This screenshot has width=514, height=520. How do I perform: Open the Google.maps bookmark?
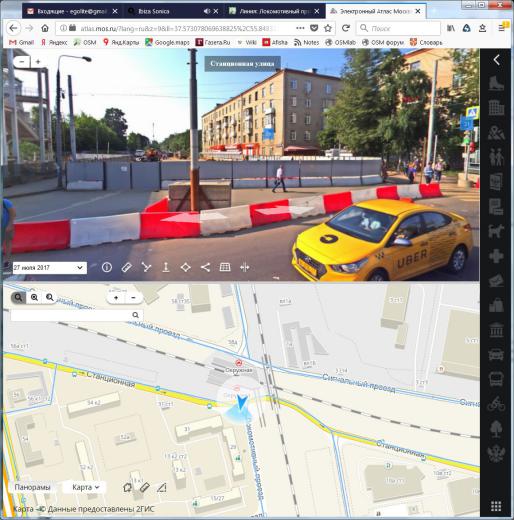point(167,42)
